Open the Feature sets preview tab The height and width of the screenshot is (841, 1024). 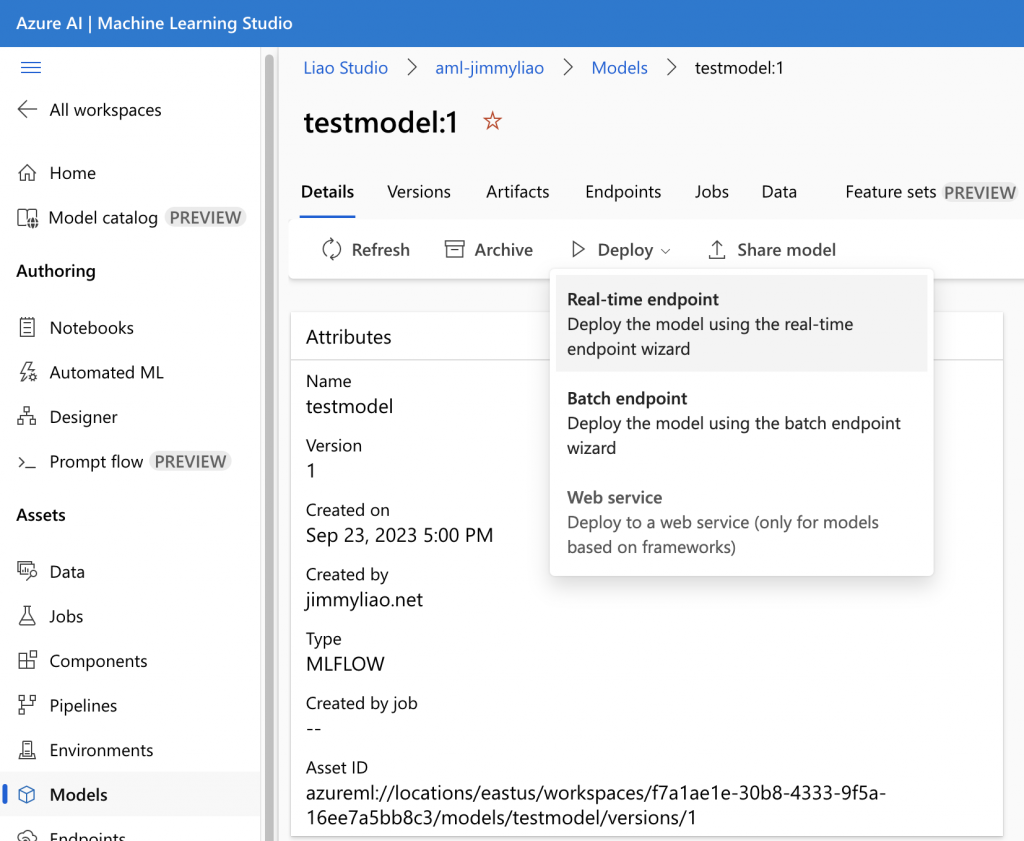point(931,192)
